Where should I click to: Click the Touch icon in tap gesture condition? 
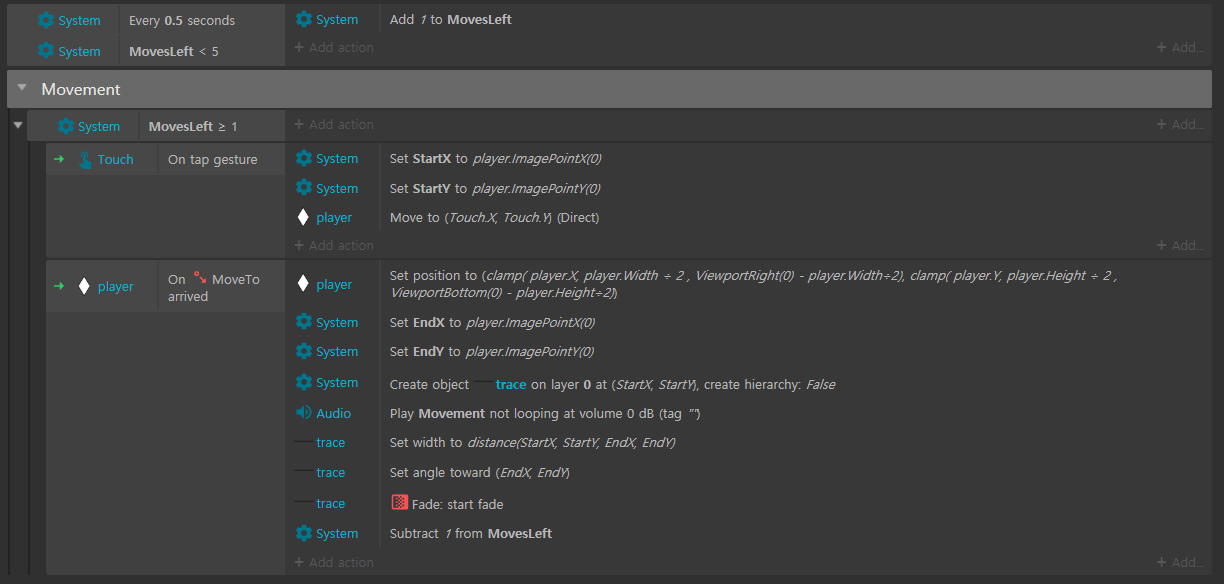tap(85, 160)
